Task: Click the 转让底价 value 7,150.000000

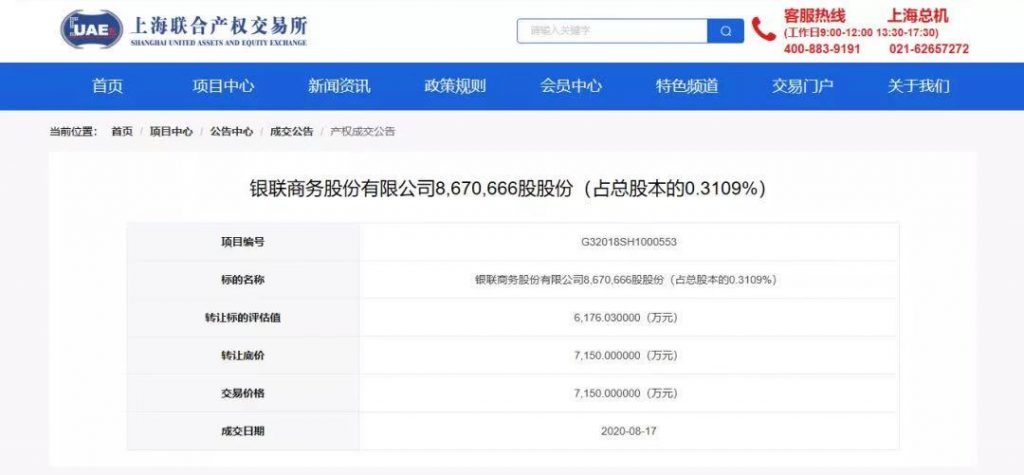Action: click(x=628, y=356)
